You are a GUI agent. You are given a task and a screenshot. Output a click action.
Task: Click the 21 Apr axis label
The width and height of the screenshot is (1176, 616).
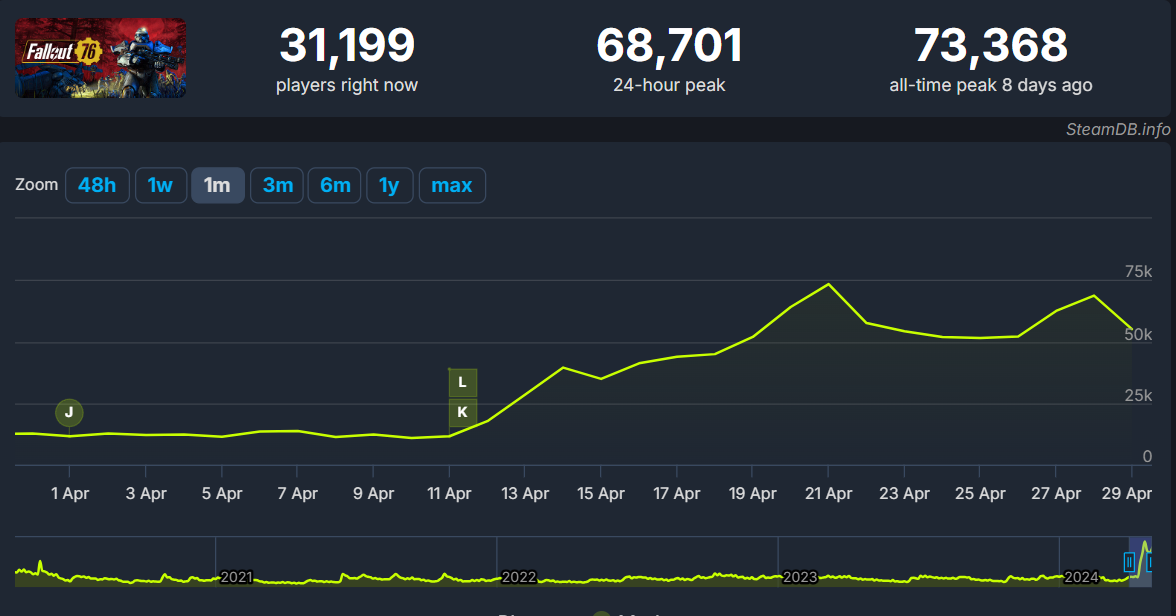828,494
